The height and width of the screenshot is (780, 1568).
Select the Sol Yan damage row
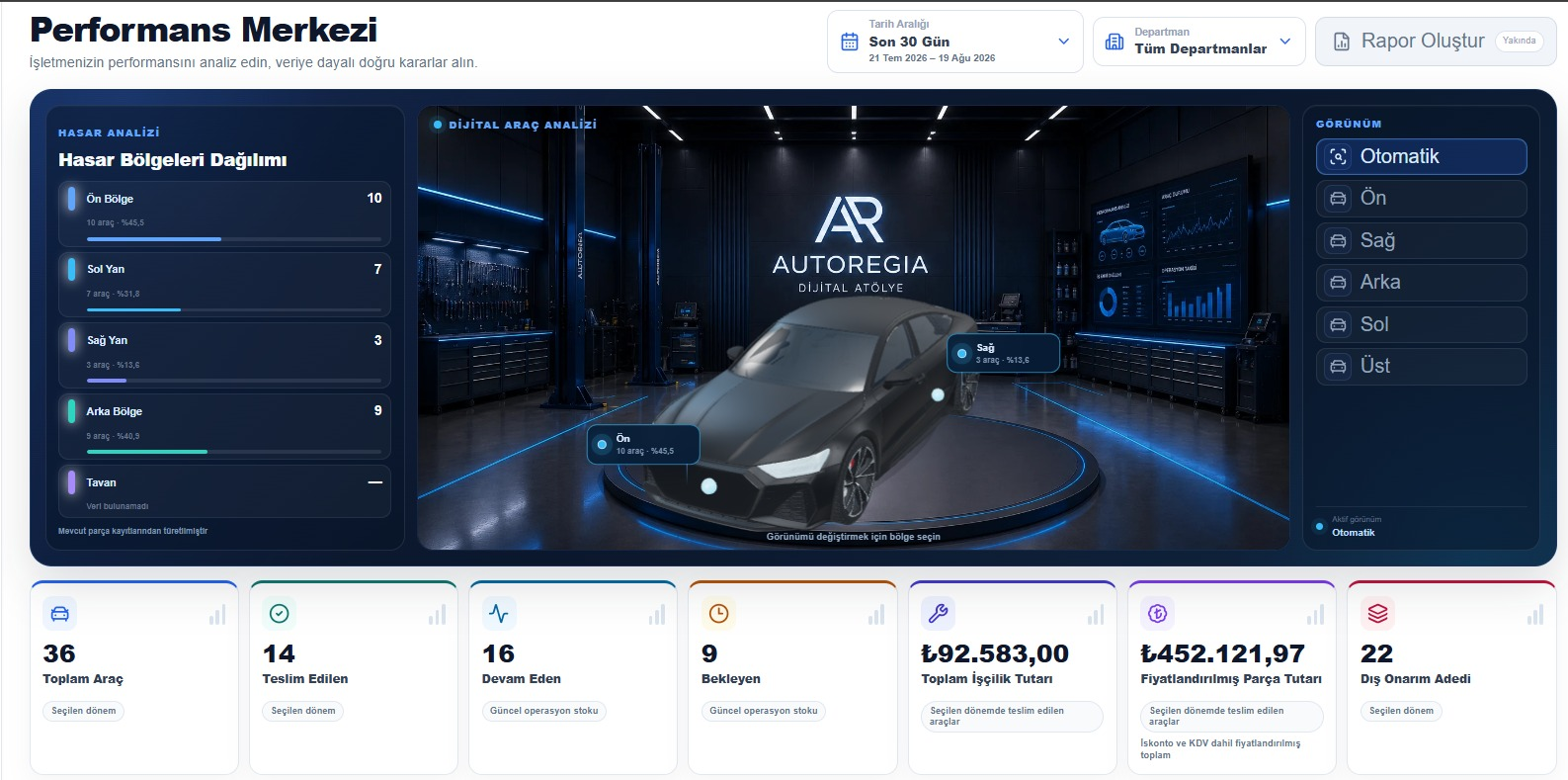click(224, 285)
